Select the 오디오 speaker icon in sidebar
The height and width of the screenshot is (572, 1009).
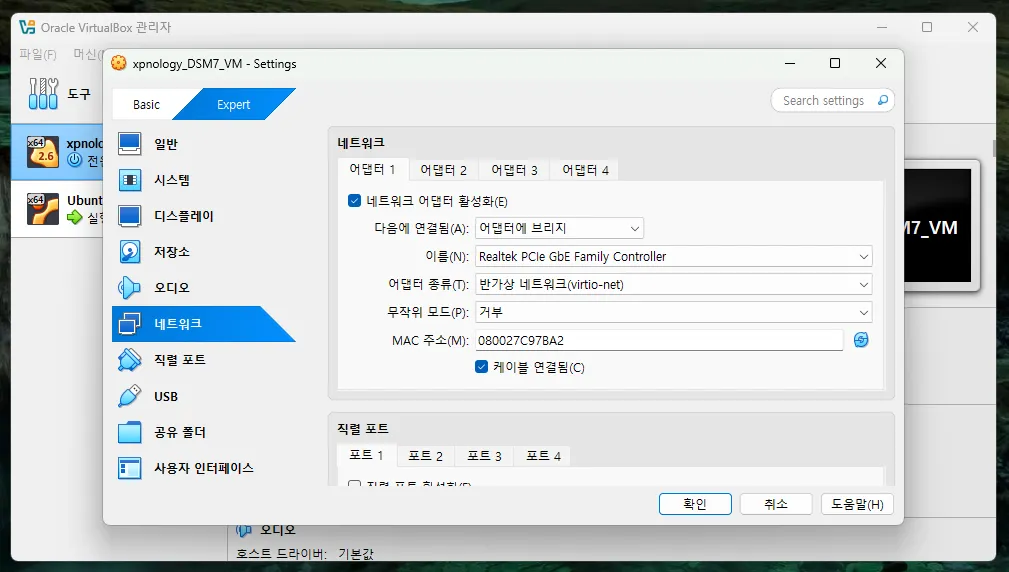[129, 288]
